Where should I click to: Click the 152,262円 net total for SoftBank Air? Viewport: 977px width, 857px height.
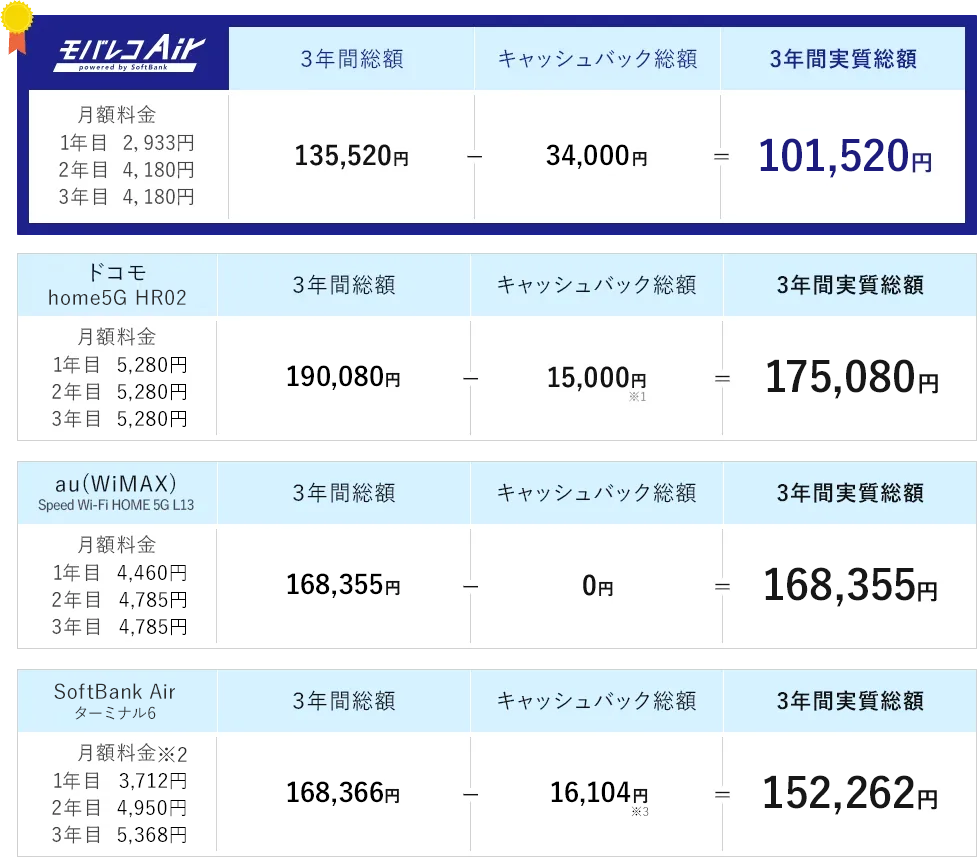click(850, 794)
